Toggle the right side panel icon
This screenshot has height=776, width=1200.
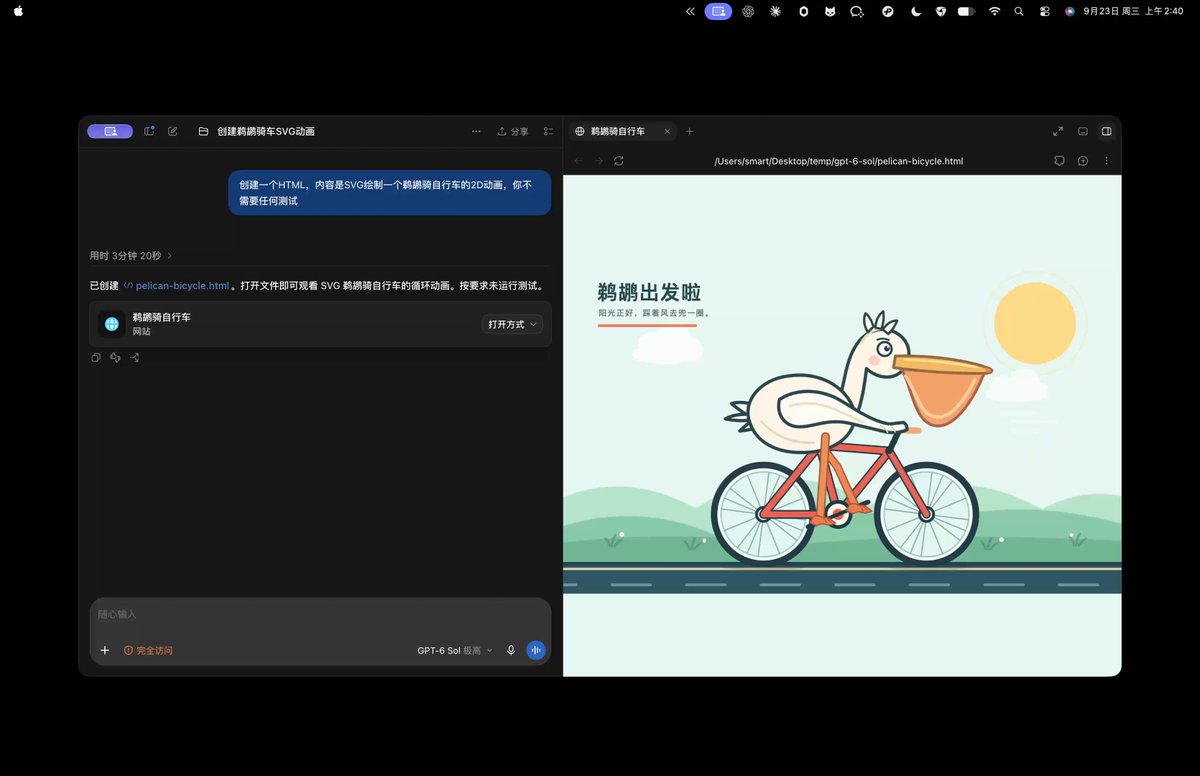click(x=1106, y=131)
